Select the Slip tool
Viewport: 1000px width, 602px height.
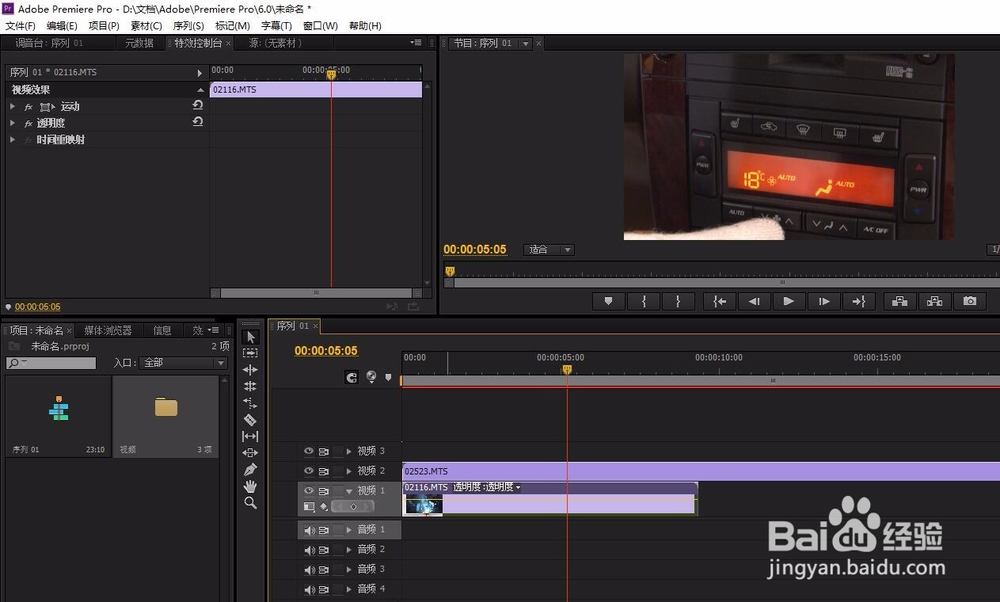pyautogui.click(x=250, y=436)
